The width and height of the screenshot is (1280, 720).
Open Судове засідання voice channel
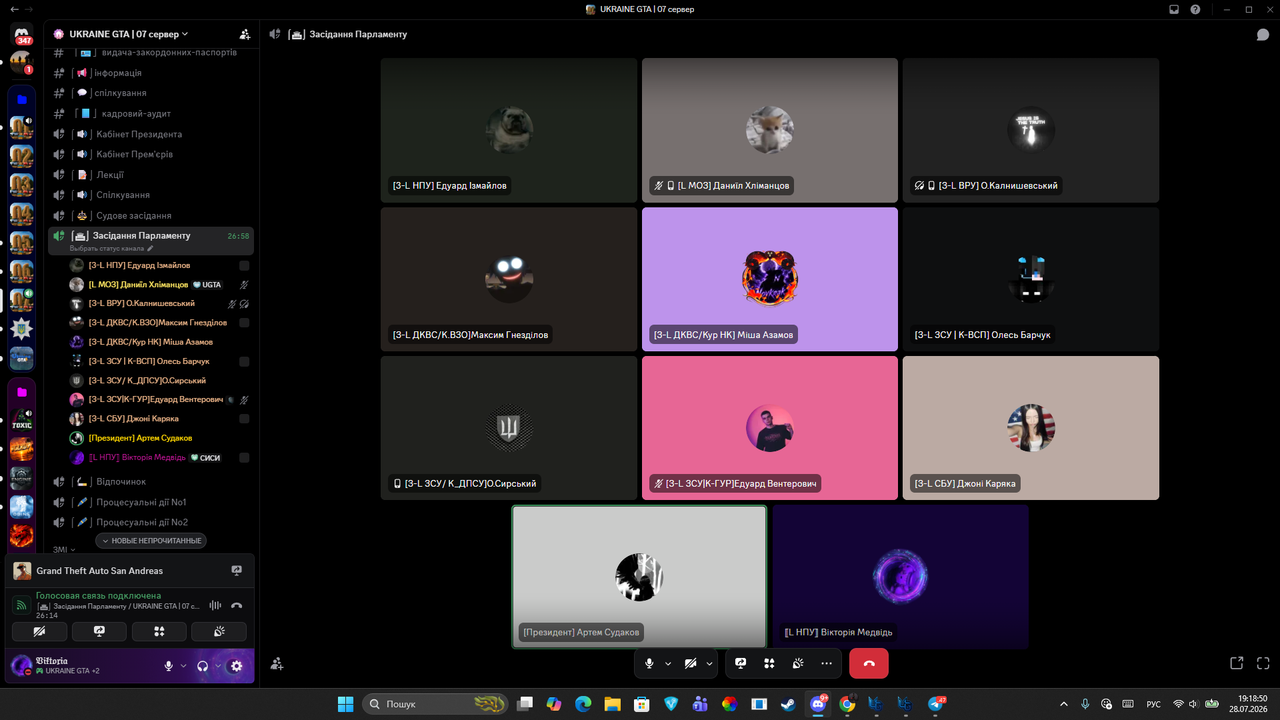pyautogui.click(x=151, y=215)
